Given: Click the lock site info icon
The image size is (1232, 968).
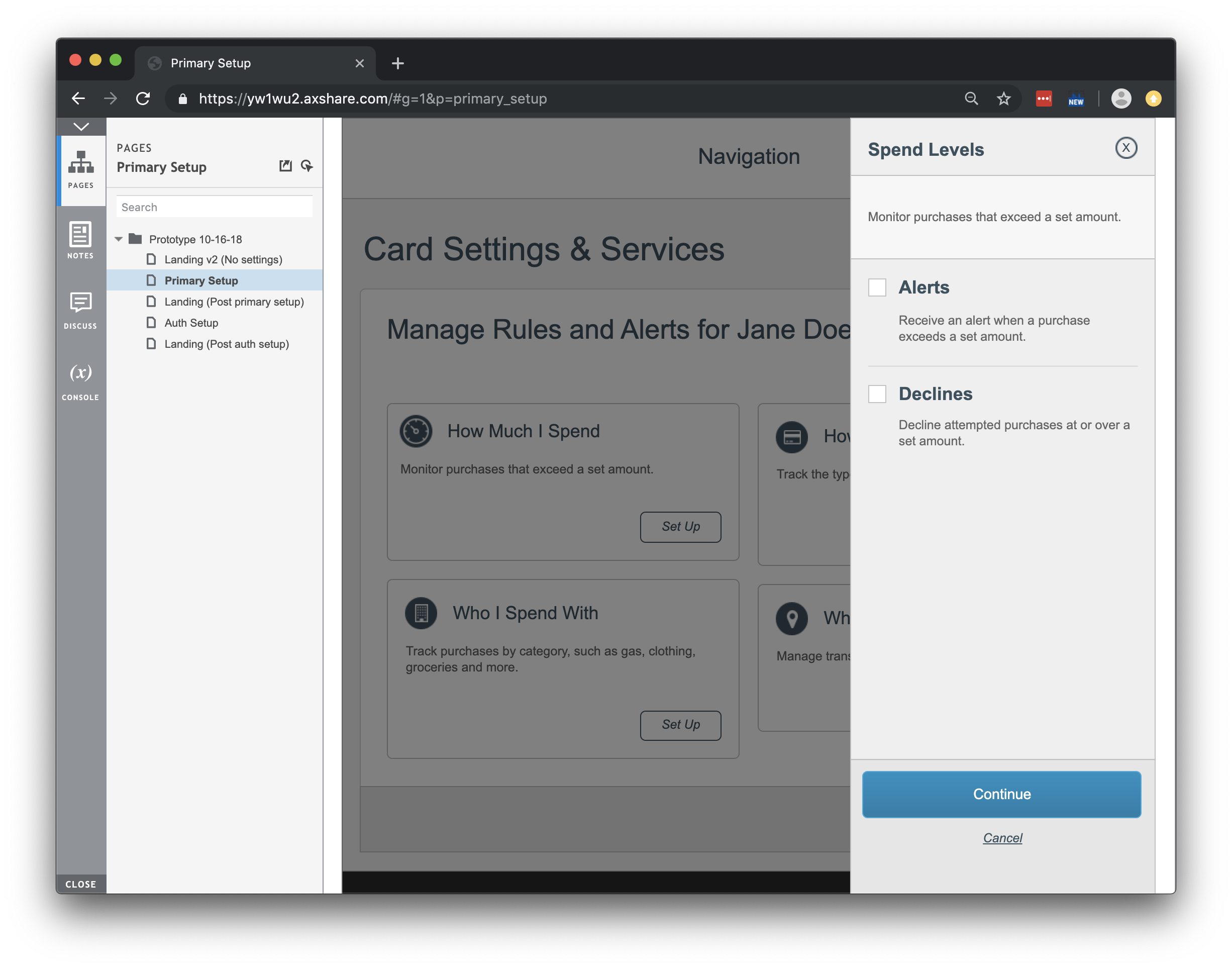Looking at the screenshot, I should coord(182,99).
